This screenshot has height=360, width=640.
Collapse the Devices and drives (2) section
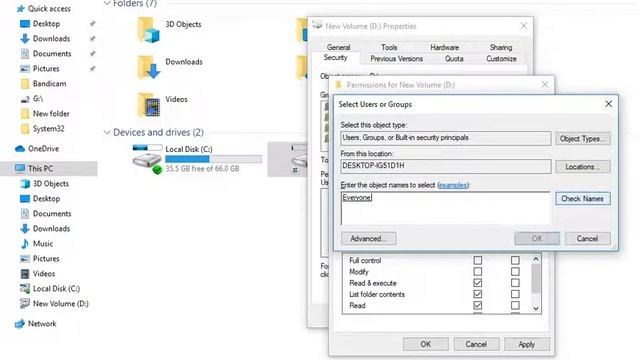[107, 132]
